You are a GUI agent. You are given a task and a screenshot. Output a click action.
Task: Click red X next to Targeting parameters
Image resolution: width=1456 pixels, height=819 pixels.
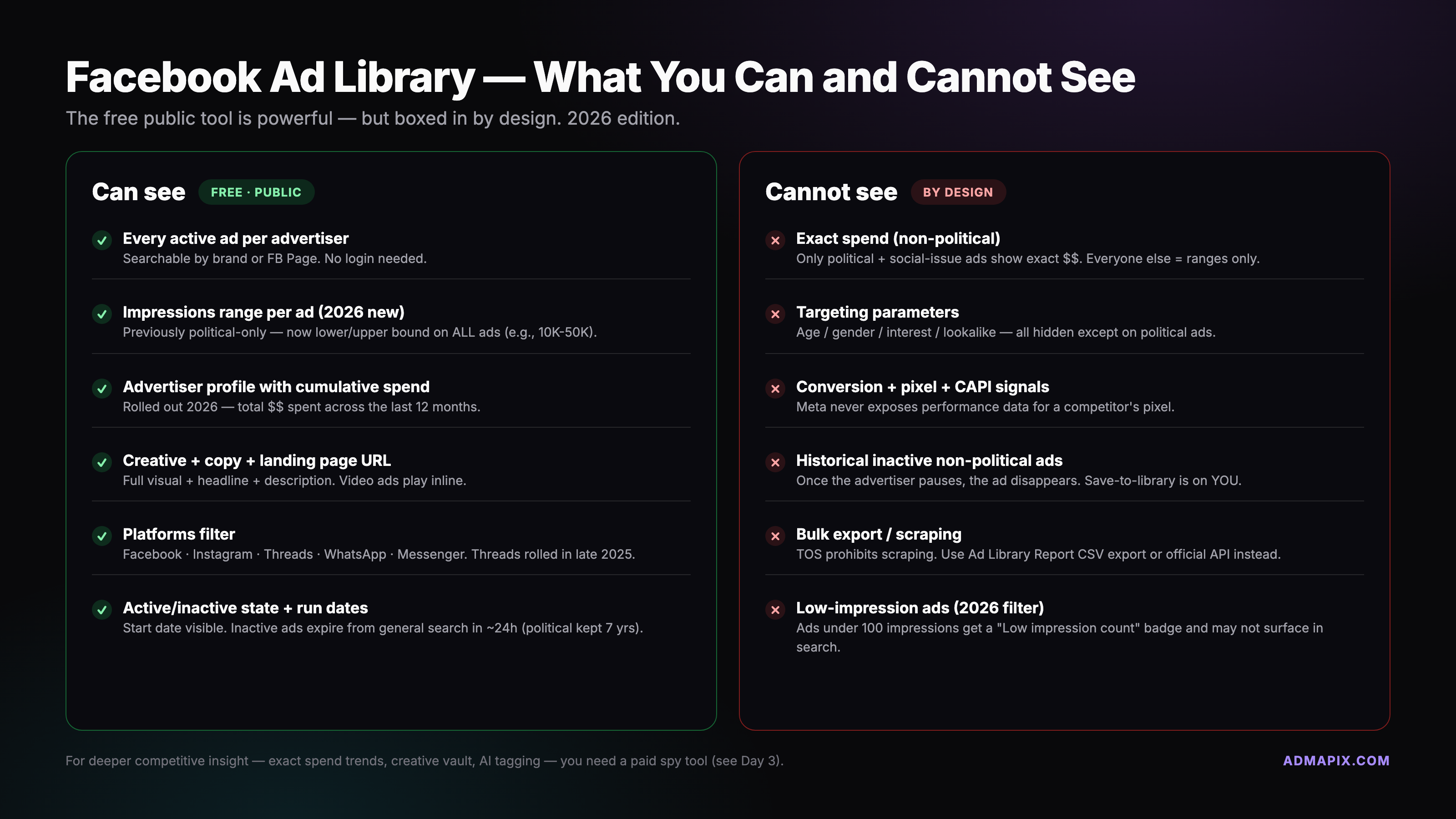point(775,313)
